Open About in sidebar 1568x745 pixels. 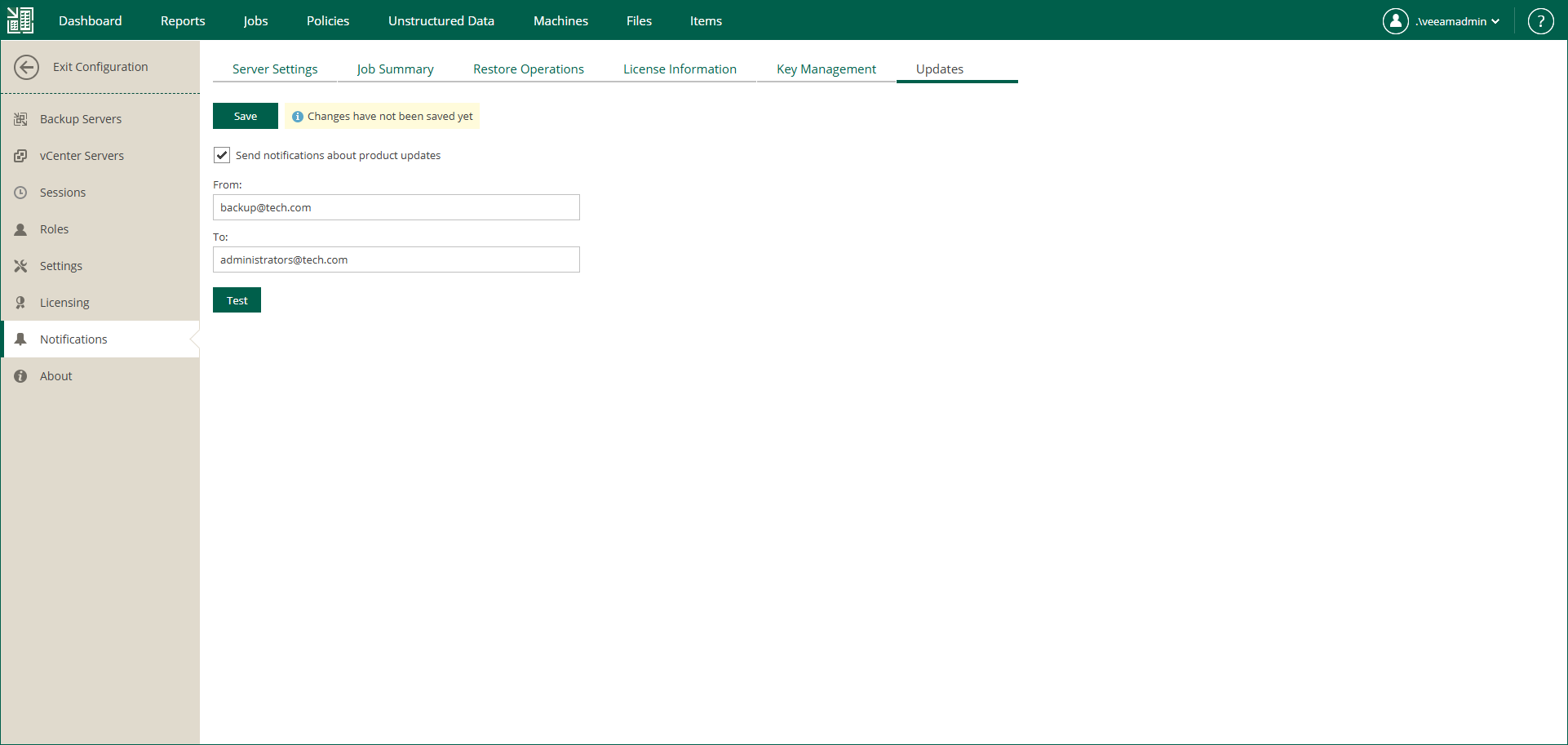[100, 376]
